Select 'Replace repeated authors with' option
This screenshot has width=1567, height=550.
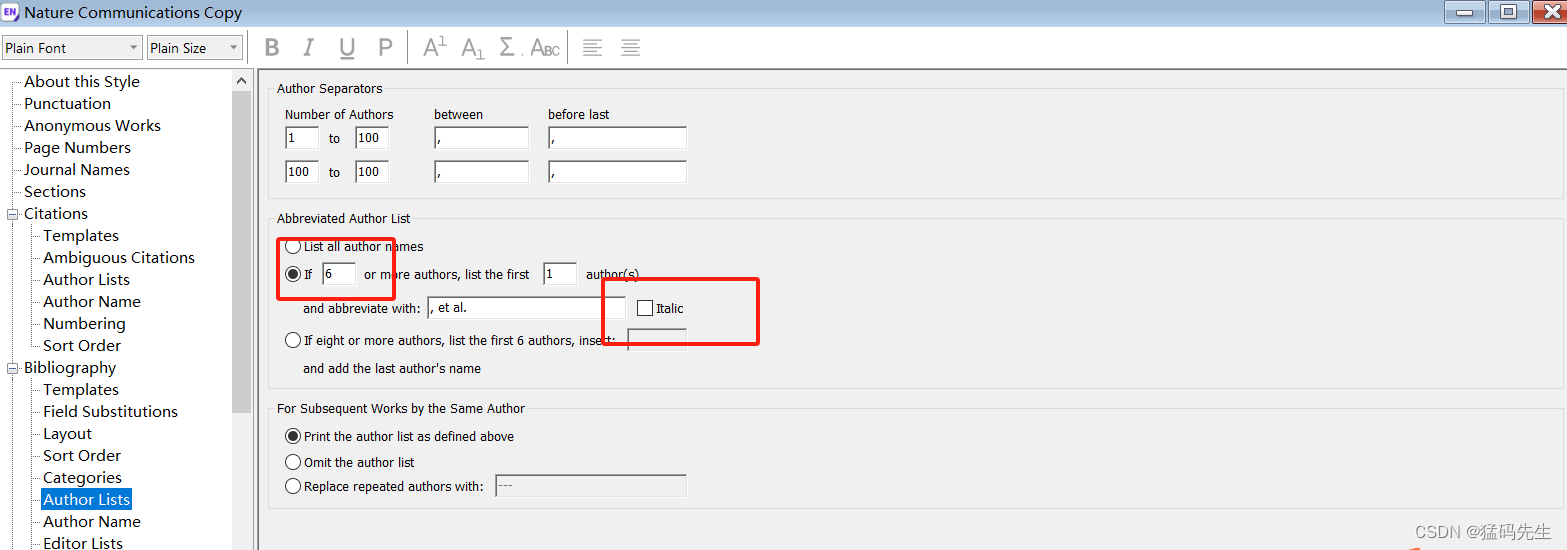(x=293, y=486)
